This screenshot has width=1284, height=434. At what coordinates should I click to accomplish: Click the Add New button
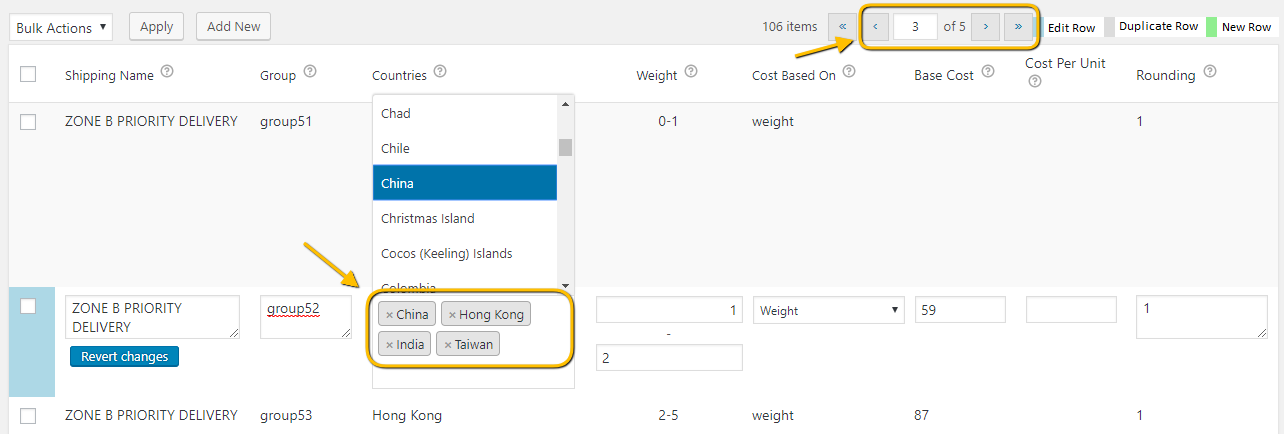click(x=233, y=27)
